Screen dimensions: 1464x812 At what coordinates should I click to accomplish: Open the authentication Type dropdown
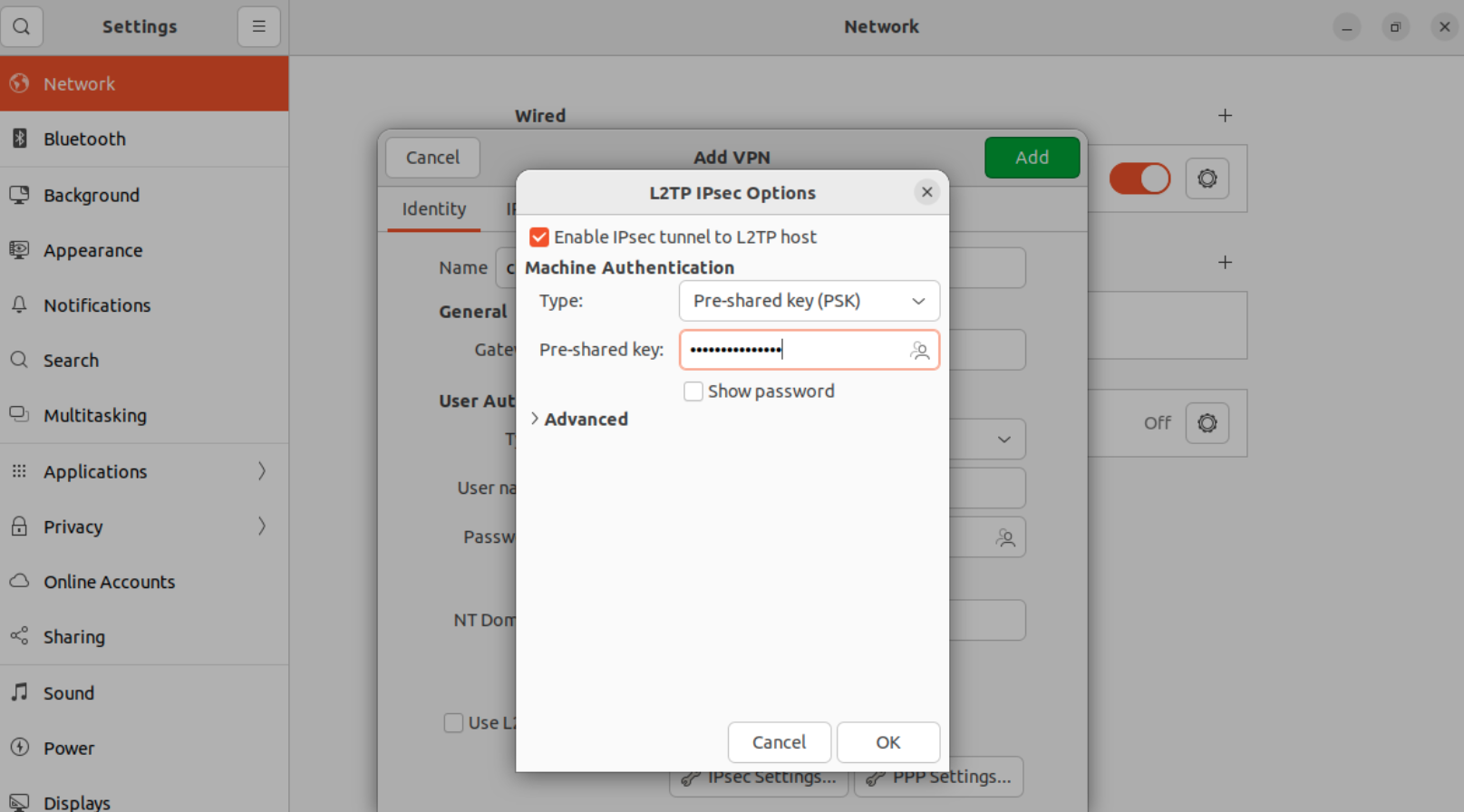809,301
